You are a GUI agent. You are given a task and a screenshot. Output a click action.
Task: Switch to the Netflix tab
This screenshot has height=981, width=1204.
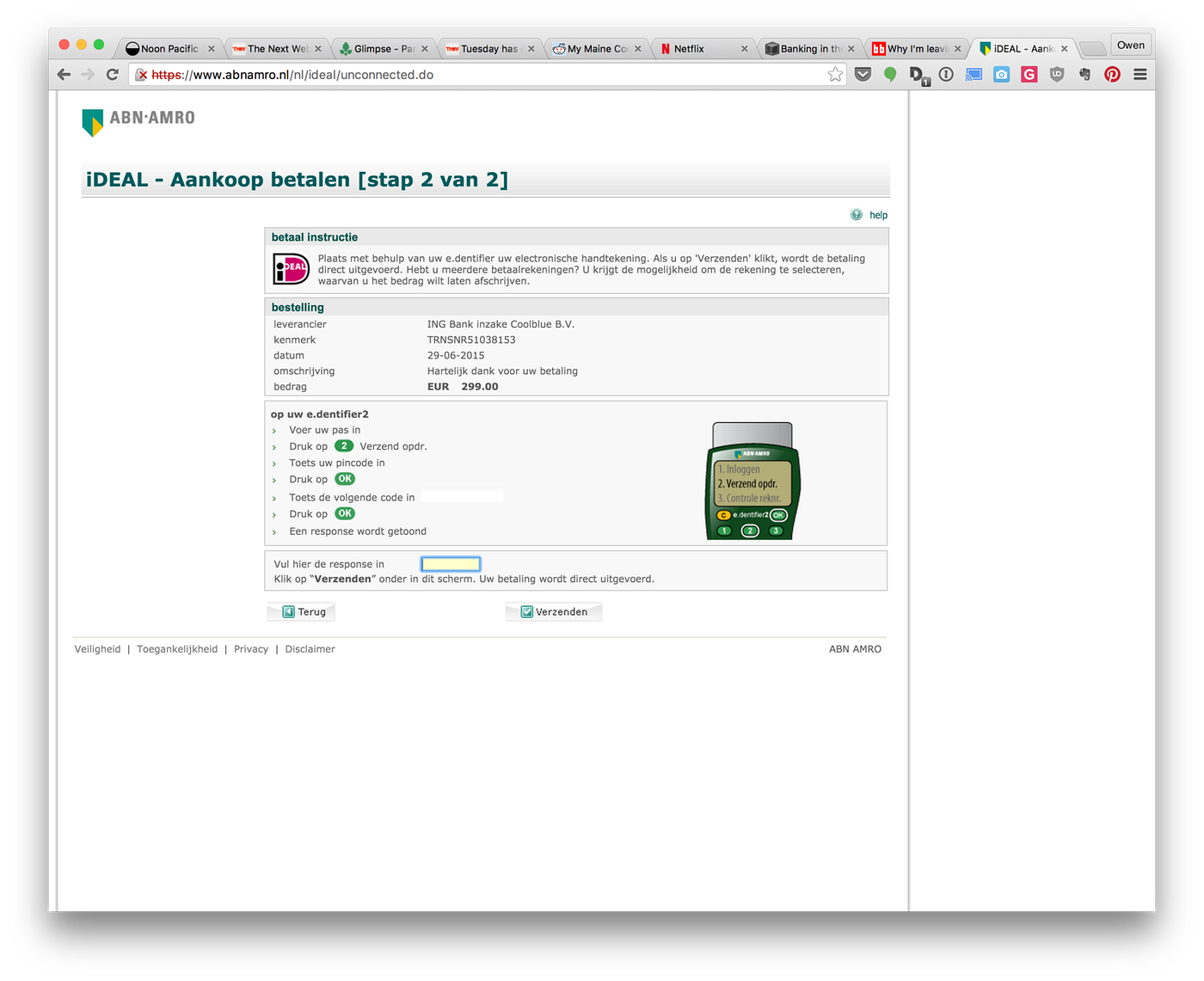click(x=701, y=49)
